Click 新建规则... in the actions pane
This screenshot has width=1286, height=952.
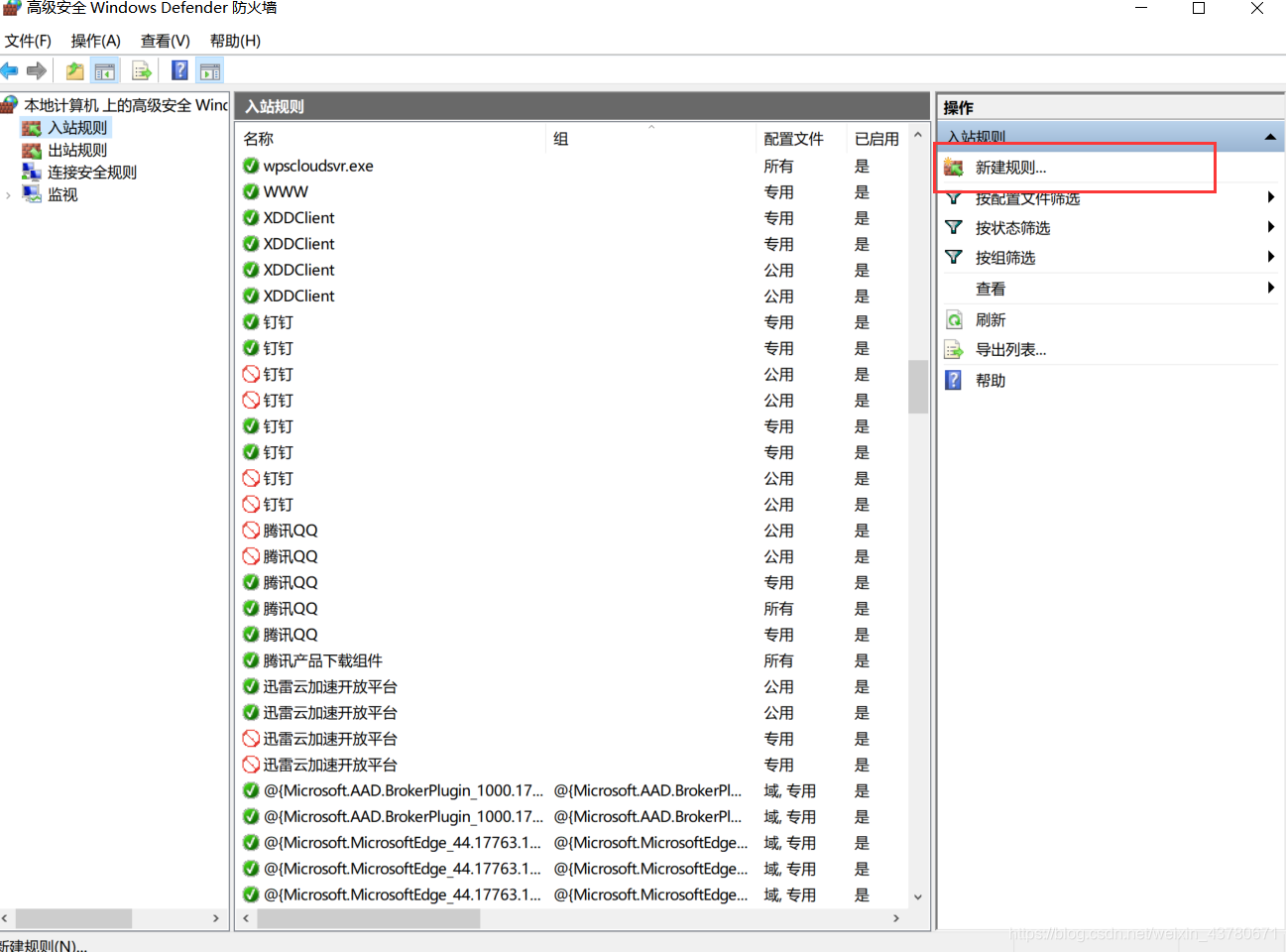pos(1010,168)
